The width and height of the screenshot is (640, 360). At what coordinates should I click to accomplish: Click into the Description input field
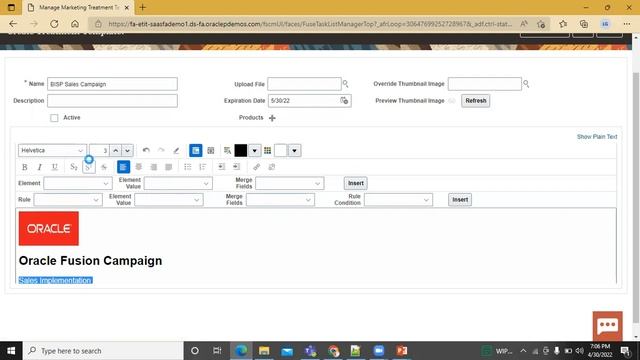(112, 101)
